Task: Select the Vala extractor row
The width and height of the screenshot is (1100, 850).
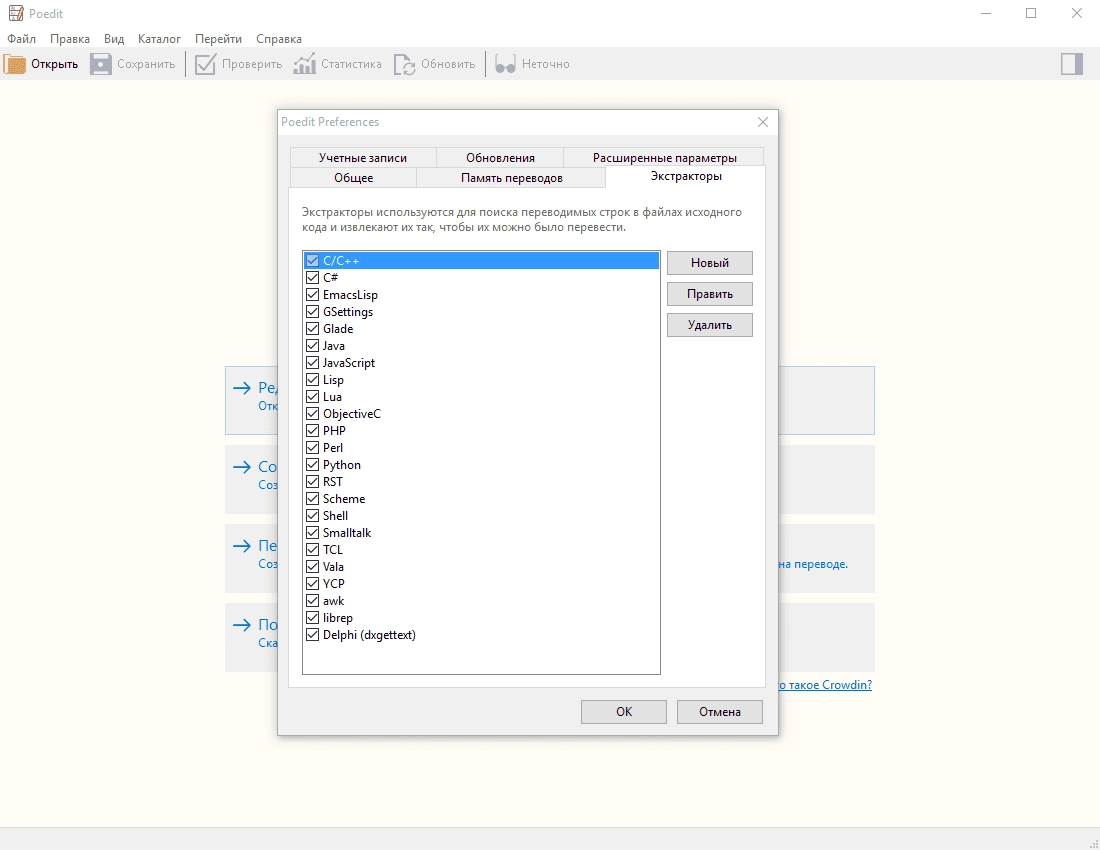Action: [x=481, y=567]
